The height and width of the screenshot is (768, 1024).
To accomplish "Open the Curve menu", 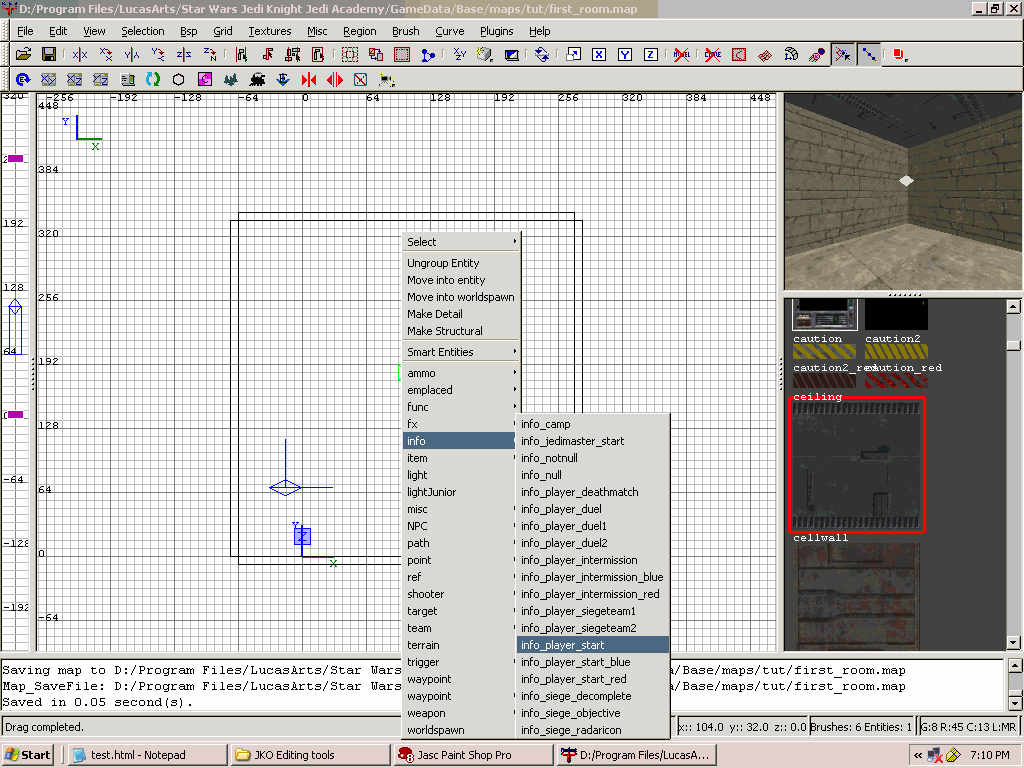I will [449, 31].
